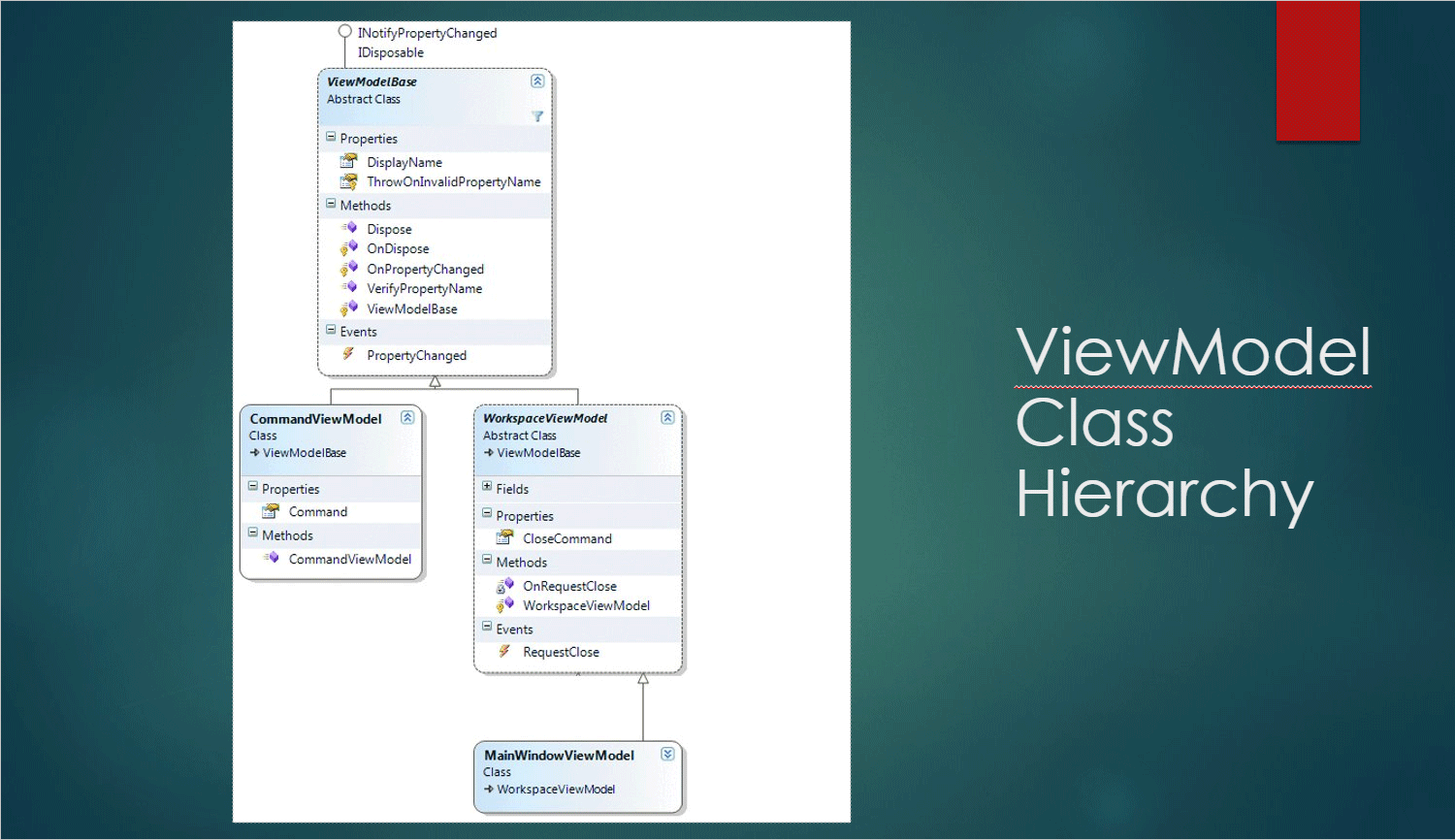Expand WorkspaceViewModel Fields section

[x=487, y=488]
